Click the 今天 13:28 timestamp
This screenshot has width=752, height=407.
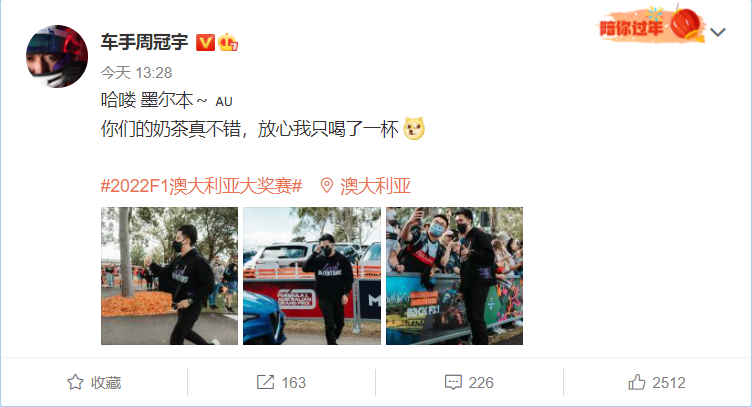(136, 73)
